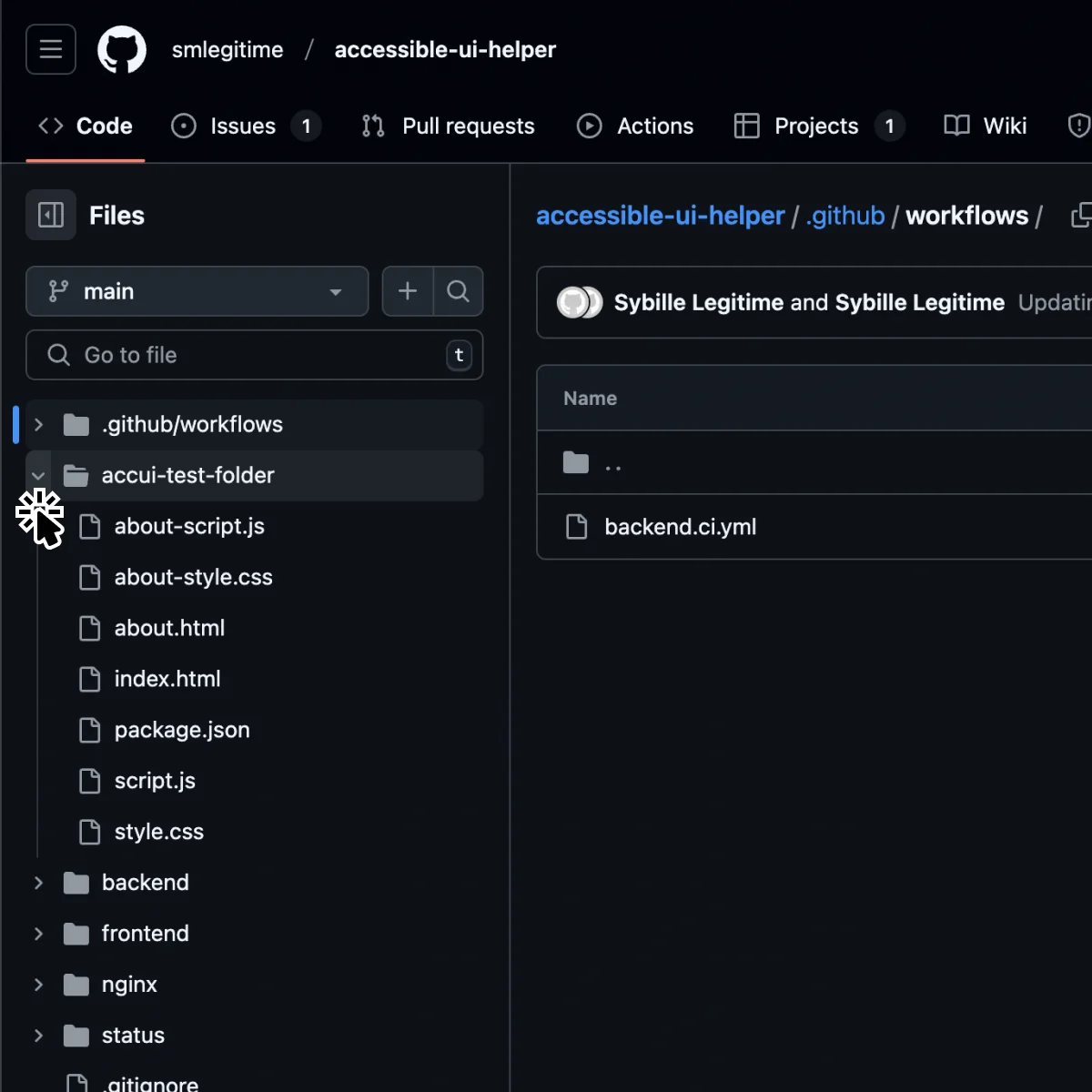Expand the status folder chevron

click(x=38, y=1036)
